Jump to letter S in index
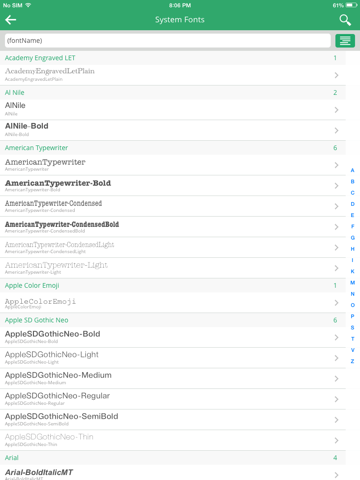The width and height of the screenshot is (360, 480). tap(352, 328)
